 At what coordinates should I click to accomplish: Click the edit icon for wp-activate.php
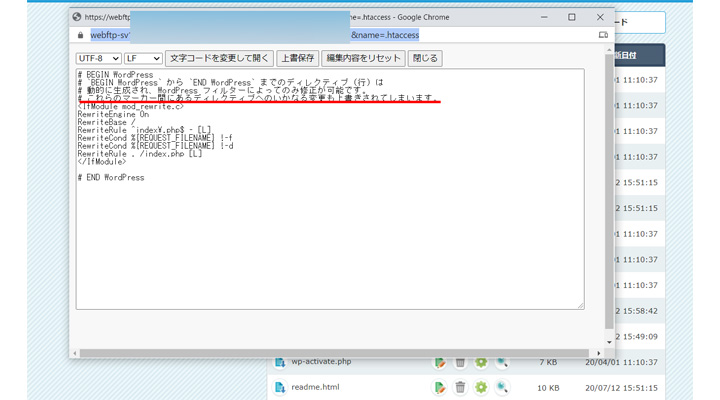[x=439, y=363]
